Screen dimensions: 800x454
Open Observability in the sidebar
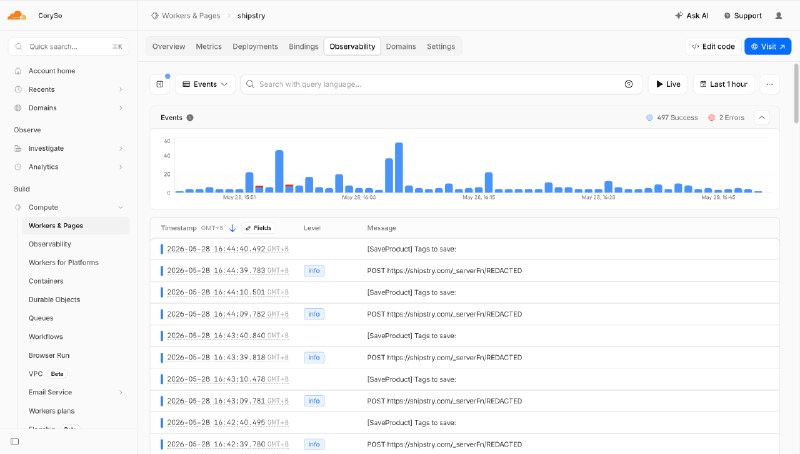click(49, 244)
